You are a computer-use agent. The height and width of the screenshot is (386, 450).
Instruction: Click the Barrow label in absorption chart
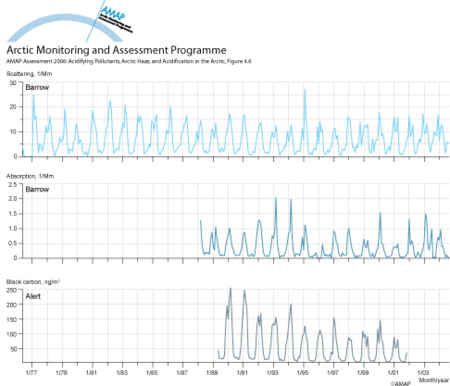[37, 189]
